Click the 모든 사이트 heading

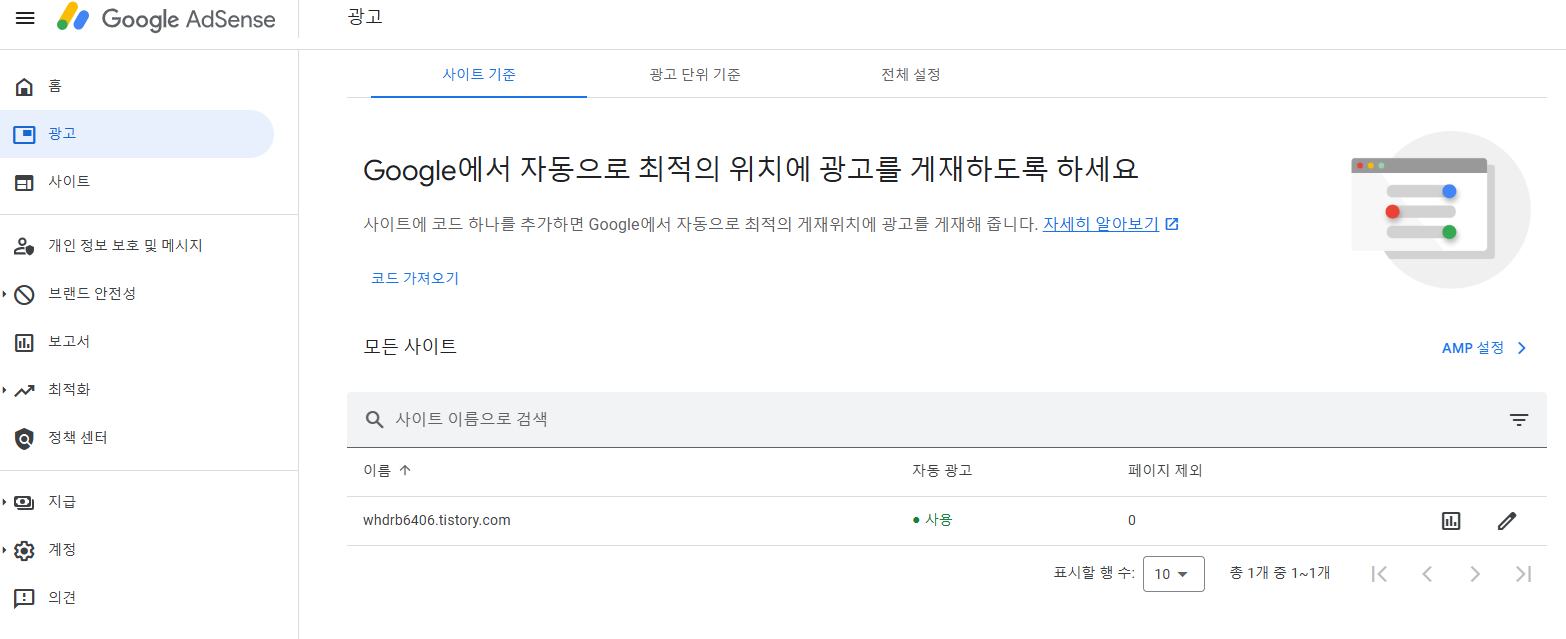click(410, 347)
